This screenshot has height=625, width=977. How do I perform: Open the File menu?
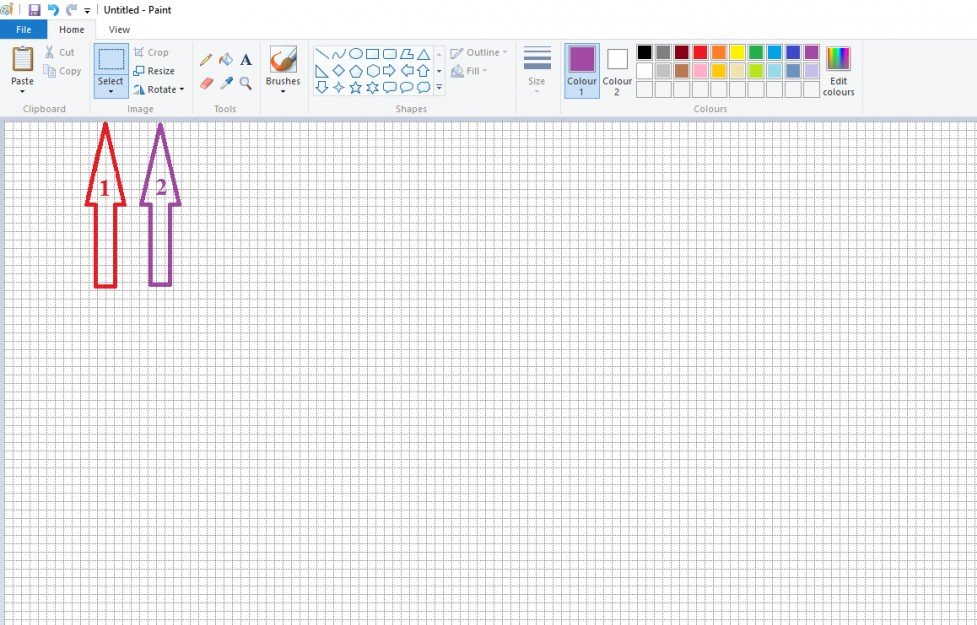(x=24, y=29)
